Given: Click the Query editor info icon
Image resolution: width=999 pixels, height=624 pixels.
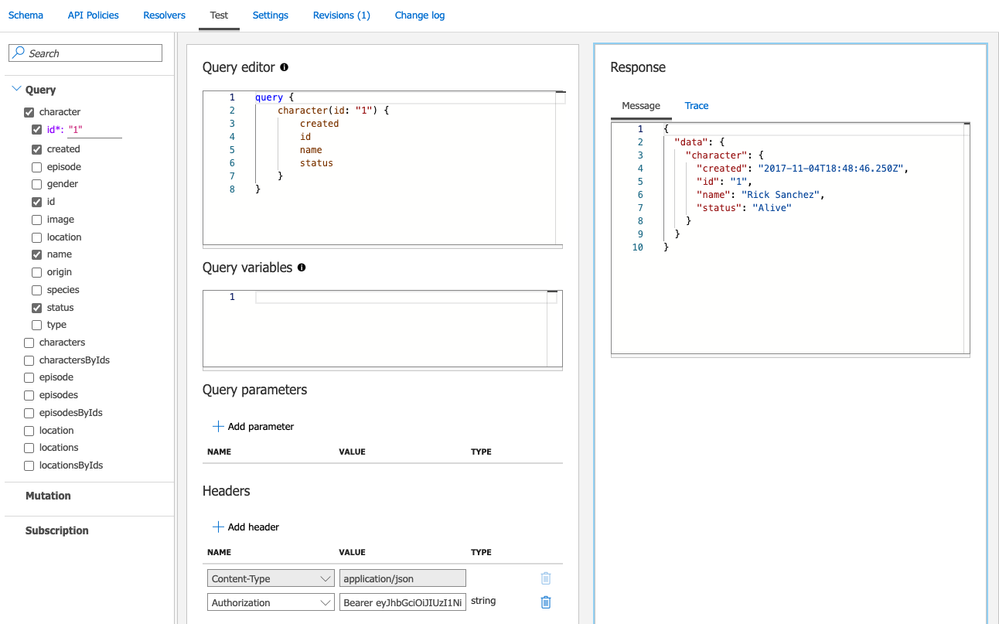Looking at the screenshot, I should [284, 67].
